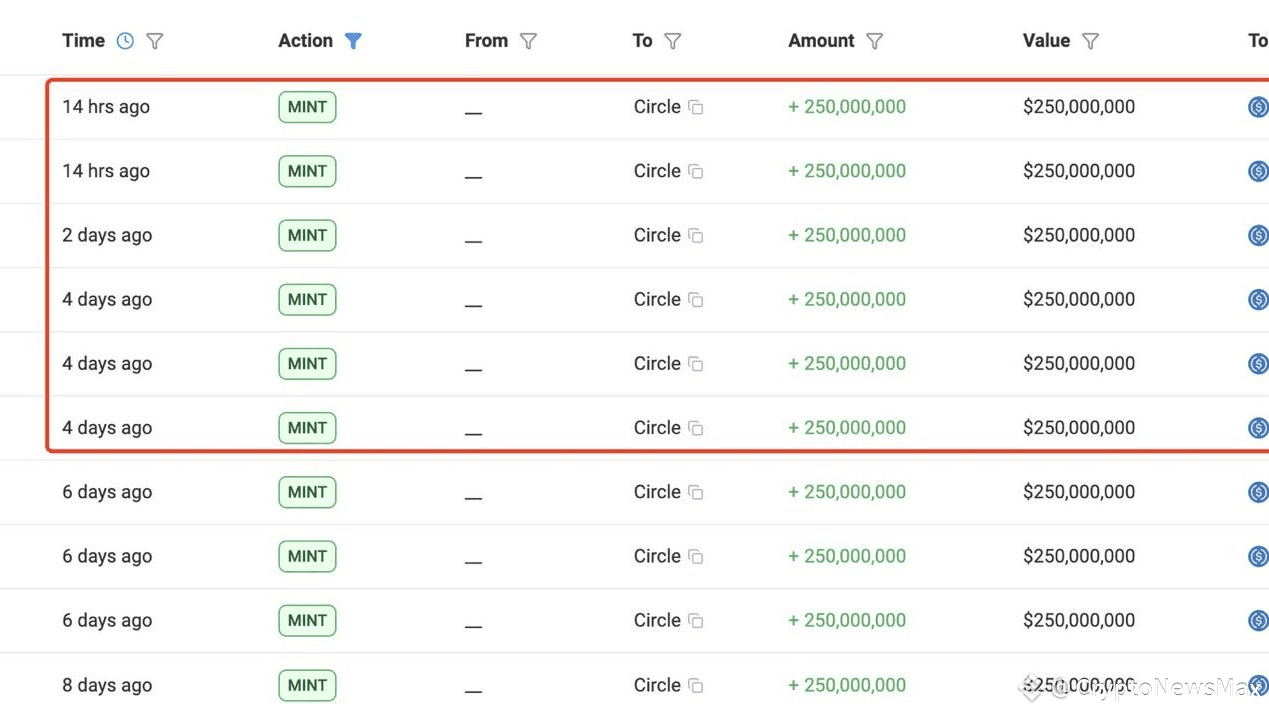
Task: Open the Time column filter dropdown
Action: click(154, 41)
